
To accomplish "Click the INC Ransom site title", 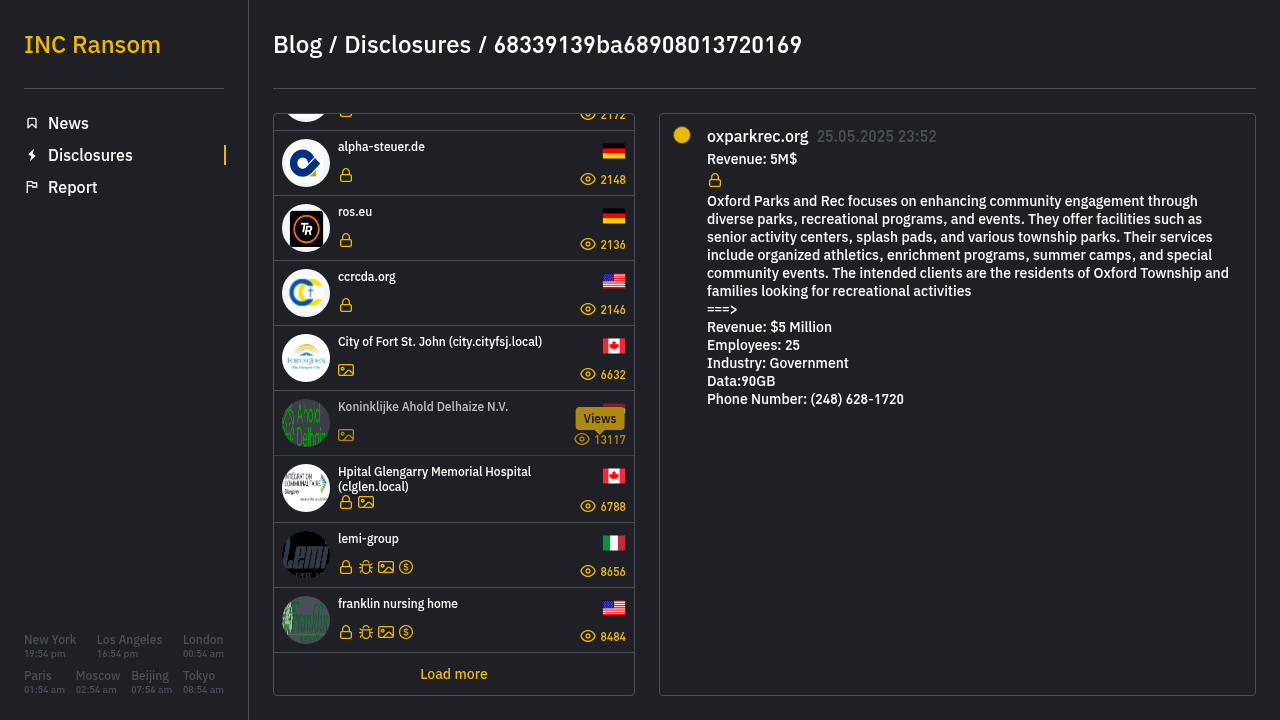I will click(92, 45).
